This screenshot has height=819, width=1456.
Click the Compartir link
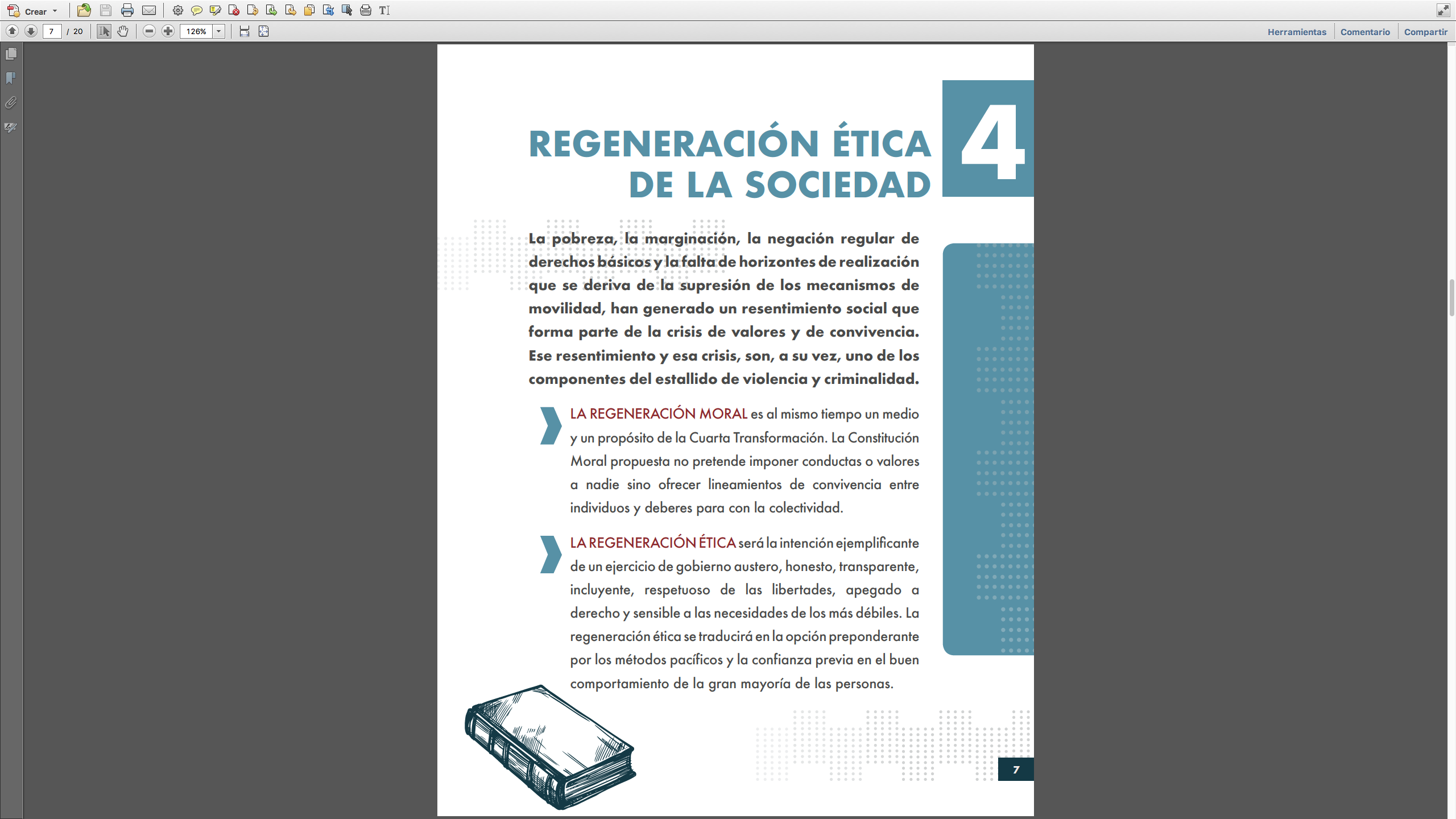1425,32
